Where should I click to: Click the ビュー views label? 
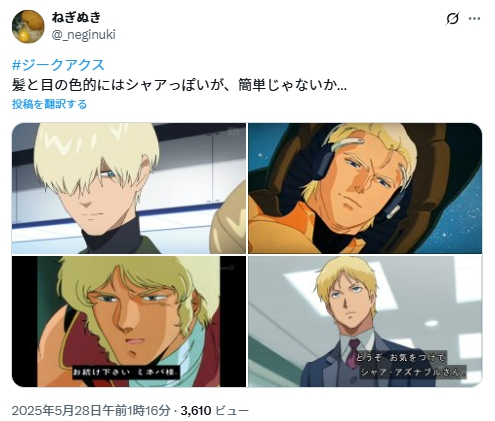click(232, 410)
